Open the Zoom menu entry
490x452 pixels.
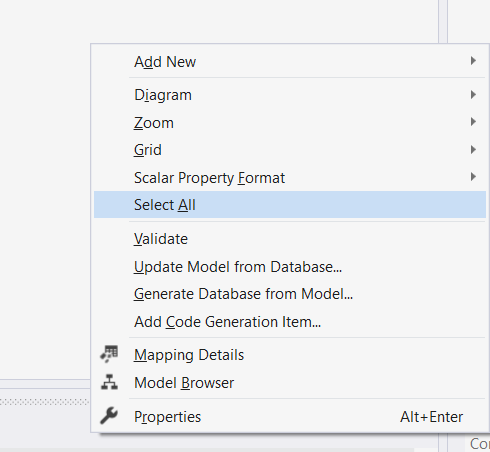[x=290, y=122]
